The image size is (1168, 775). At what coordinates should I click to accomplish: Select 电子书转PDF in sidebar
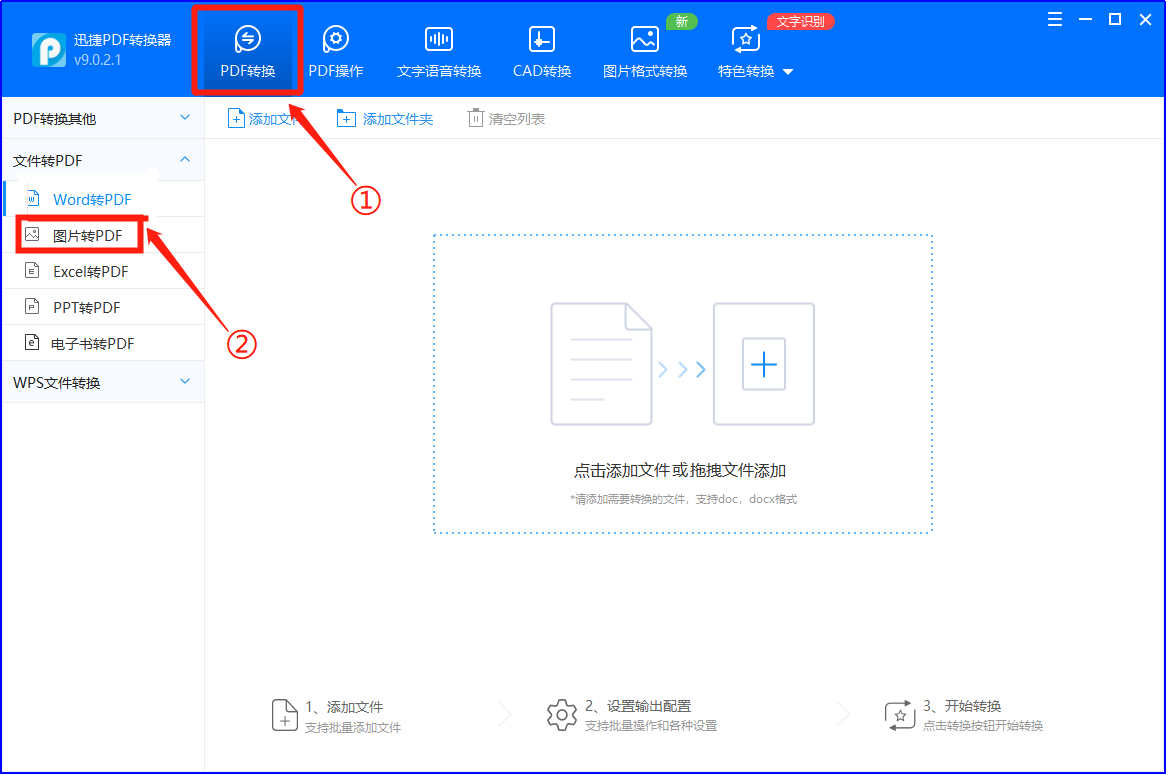click(103, 344)
